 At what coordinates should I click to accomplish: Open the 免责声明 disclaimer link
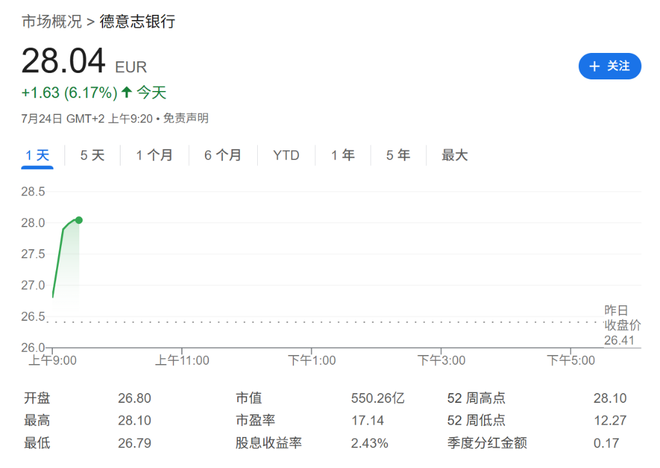[x=186, y=118]
